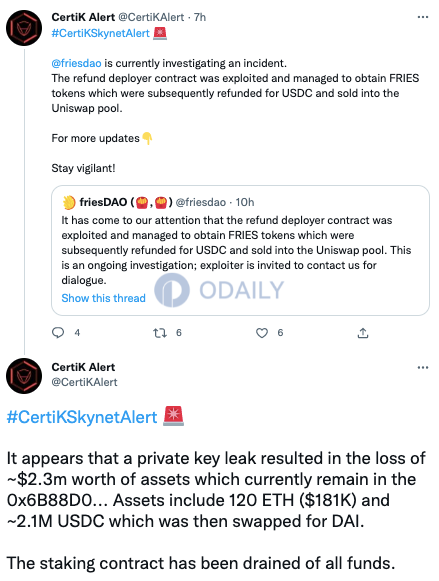Open the quoted friesDAO tweet card text
The height and width of the screenshot is (581, 439).
(x=236, y=250)
